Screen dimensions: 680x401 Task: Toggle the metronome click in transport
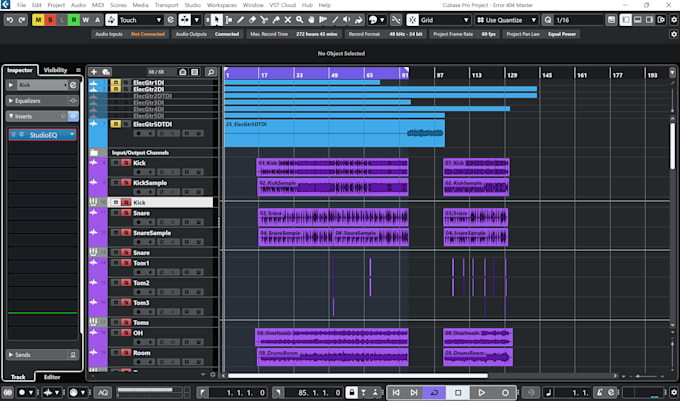pos(599,393)
